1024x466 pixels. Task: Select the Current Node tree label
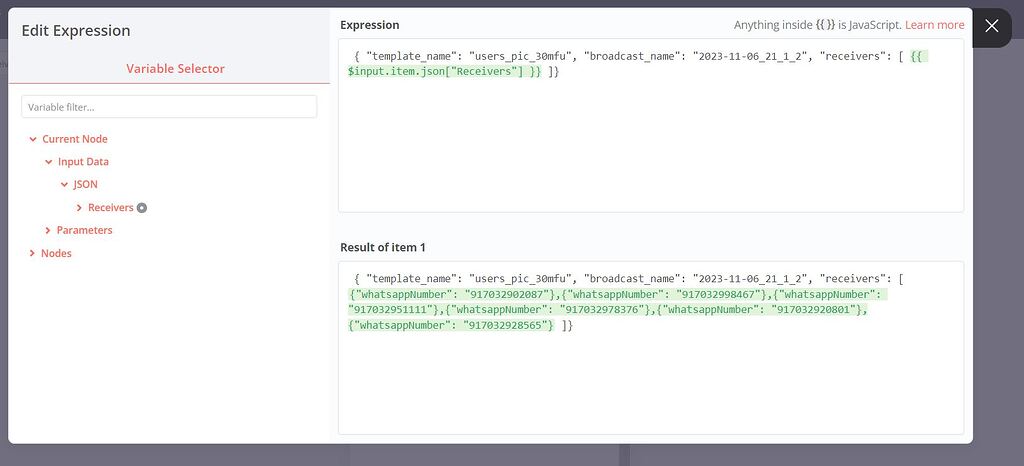point(74,140)
